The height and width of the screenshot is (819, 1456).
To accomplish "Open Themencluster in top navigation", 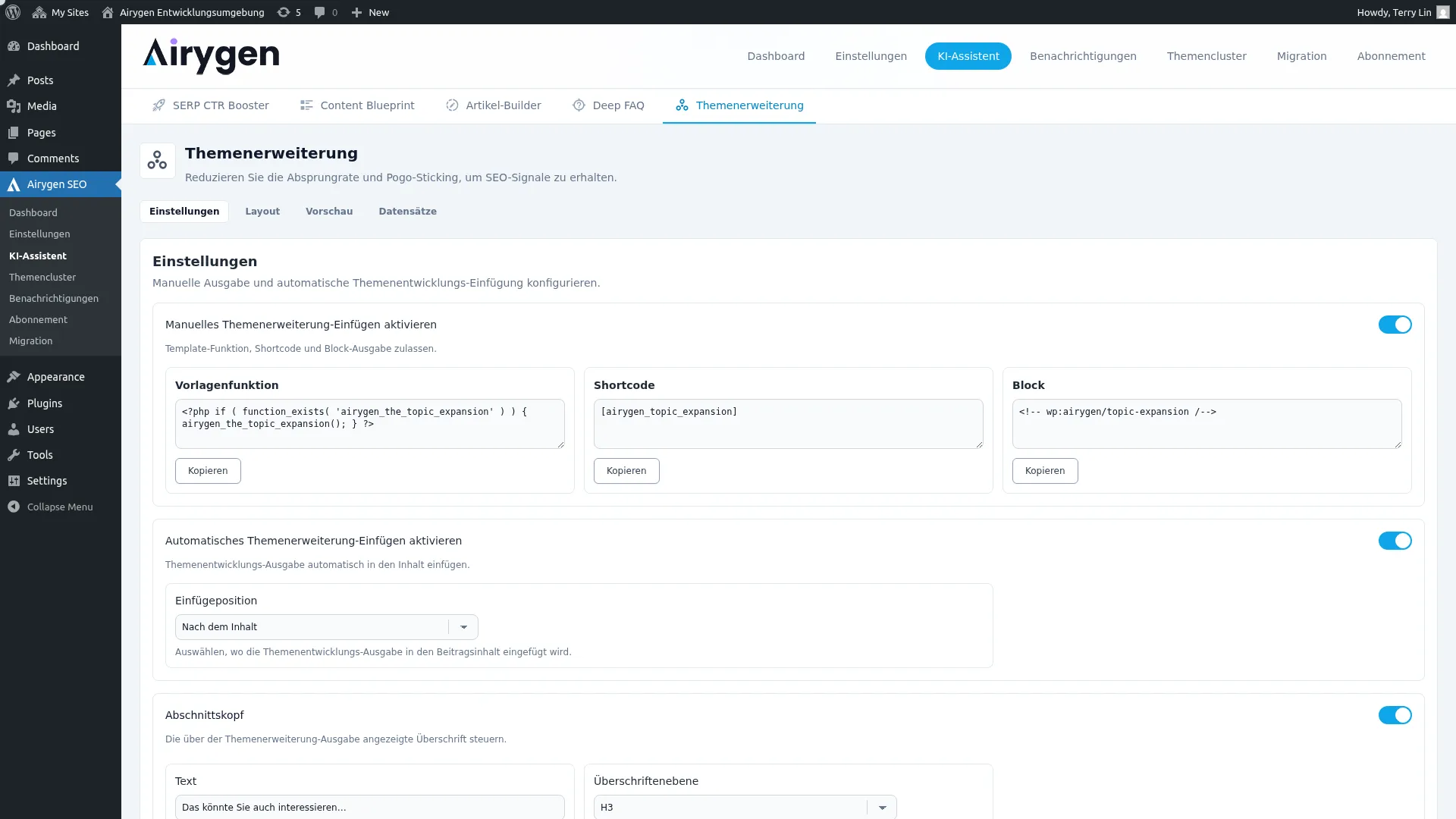I will [x=1207, y=56].
